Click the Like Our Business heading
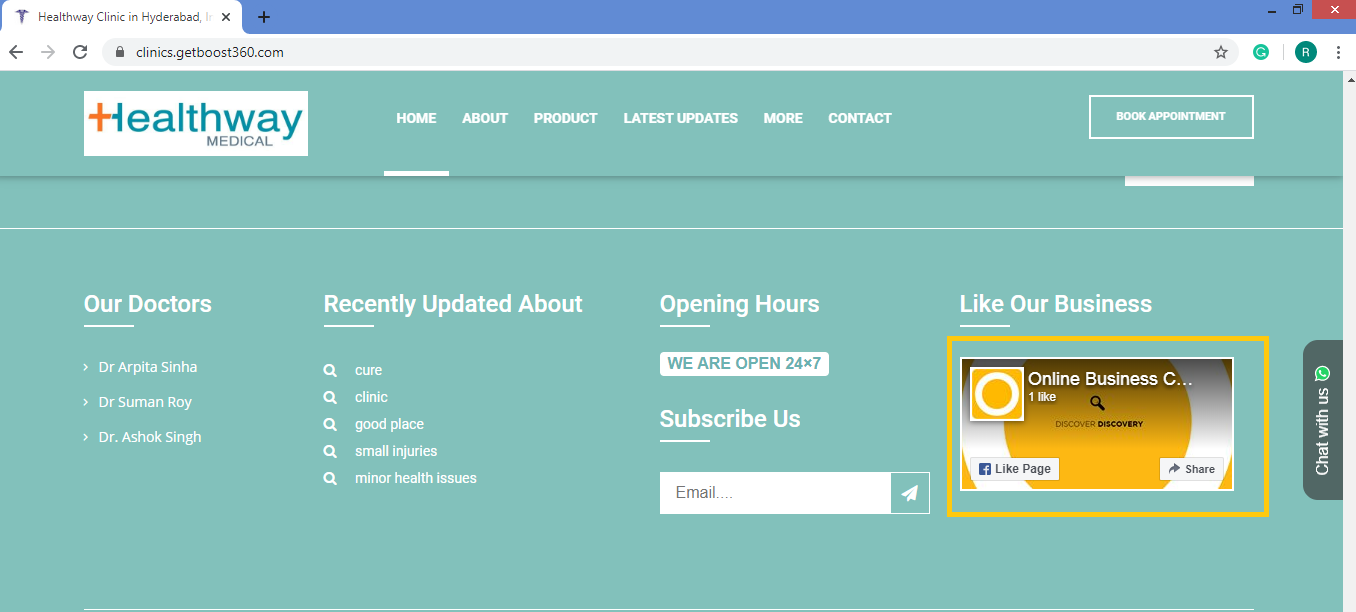Screen dimensions: 1356x612 tap(1056, 304)
